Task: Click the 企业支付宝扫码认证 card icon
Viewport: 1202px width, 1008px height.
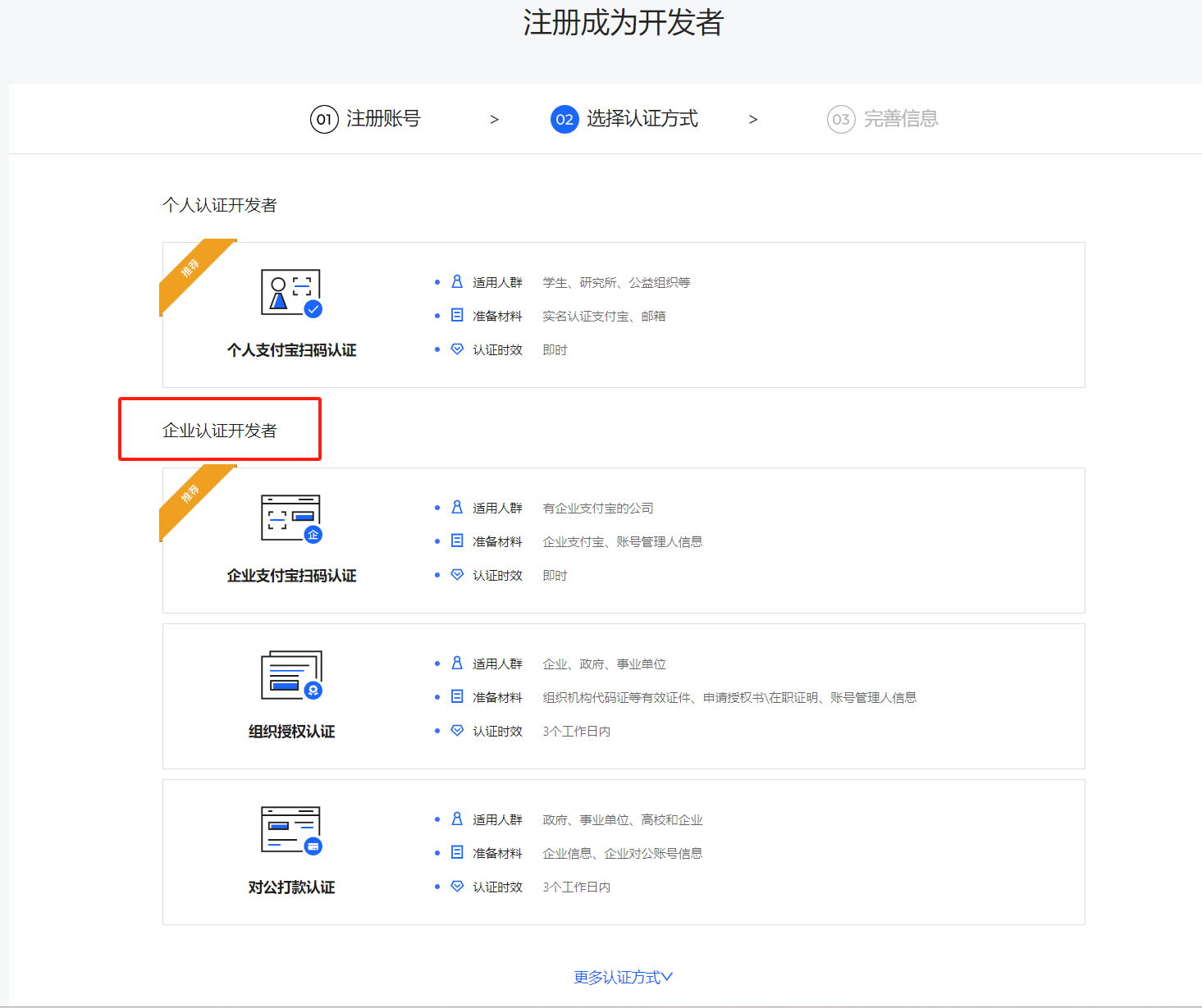Action: click(291, 518)
